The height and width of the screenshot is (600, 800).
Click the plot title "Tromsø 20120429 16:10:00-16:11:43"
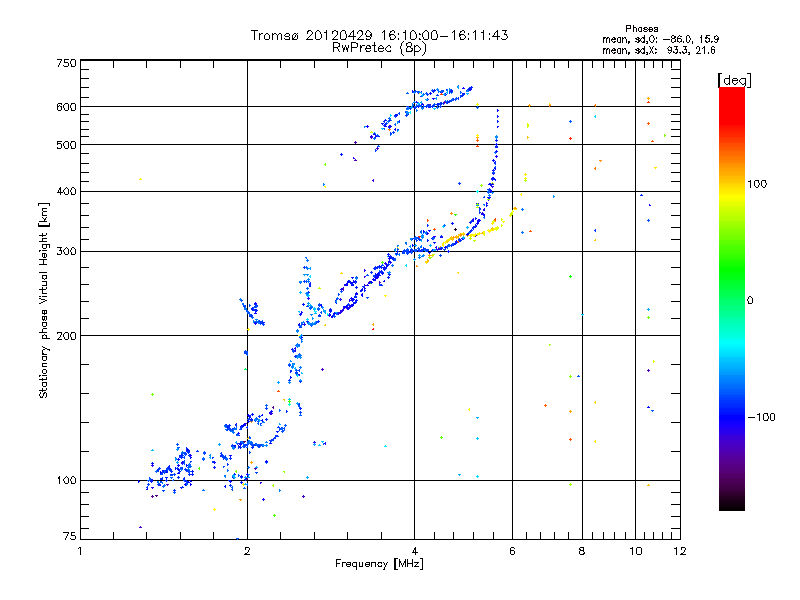click(x=379, y=35)
